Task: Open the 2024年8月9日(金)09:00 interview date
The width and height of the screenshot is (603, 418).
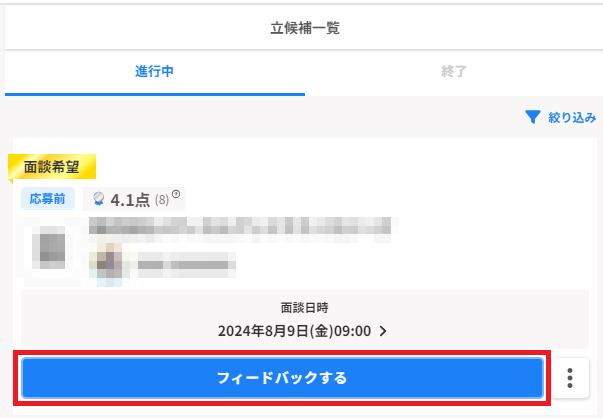Action: [x=295, y=331]
